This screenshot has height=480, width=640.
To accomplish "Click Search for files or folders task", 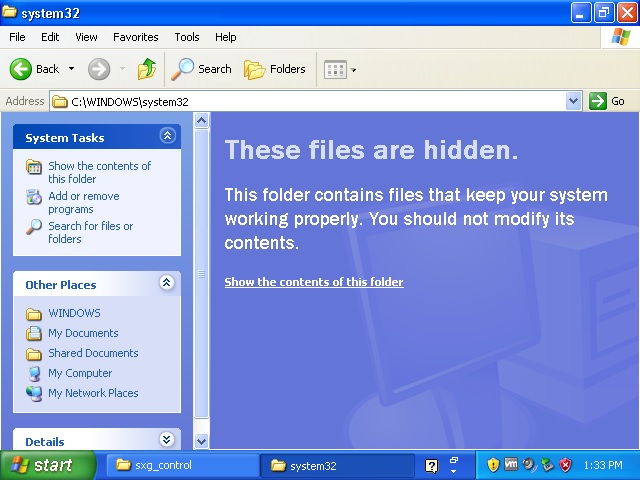I will click(x=91, y=232).
